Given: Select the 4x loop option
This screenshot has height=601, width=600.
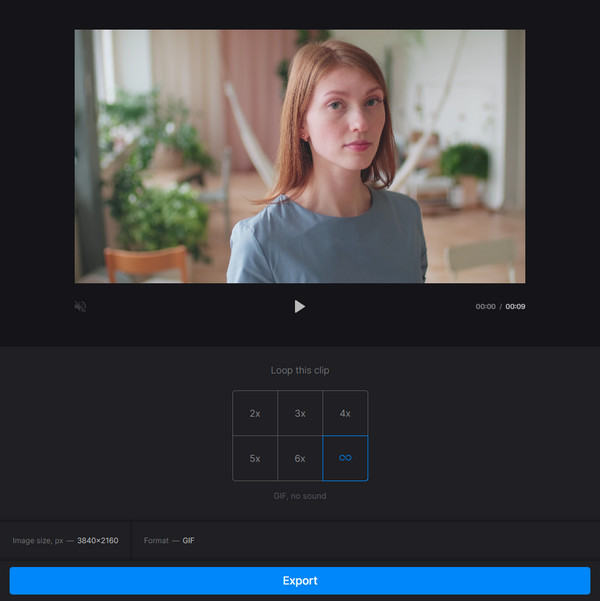Looking at the screenshot, I should [x=345, y=413].
